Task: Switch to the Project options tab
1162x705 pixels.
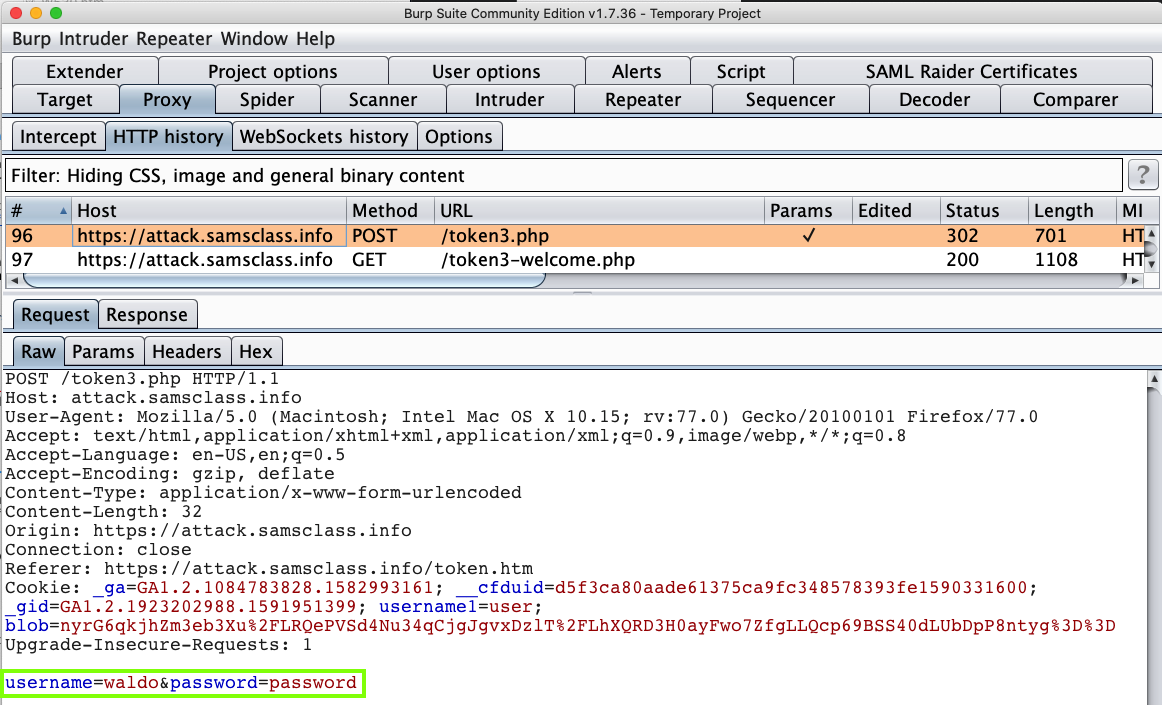Action: tap(273, 71)
